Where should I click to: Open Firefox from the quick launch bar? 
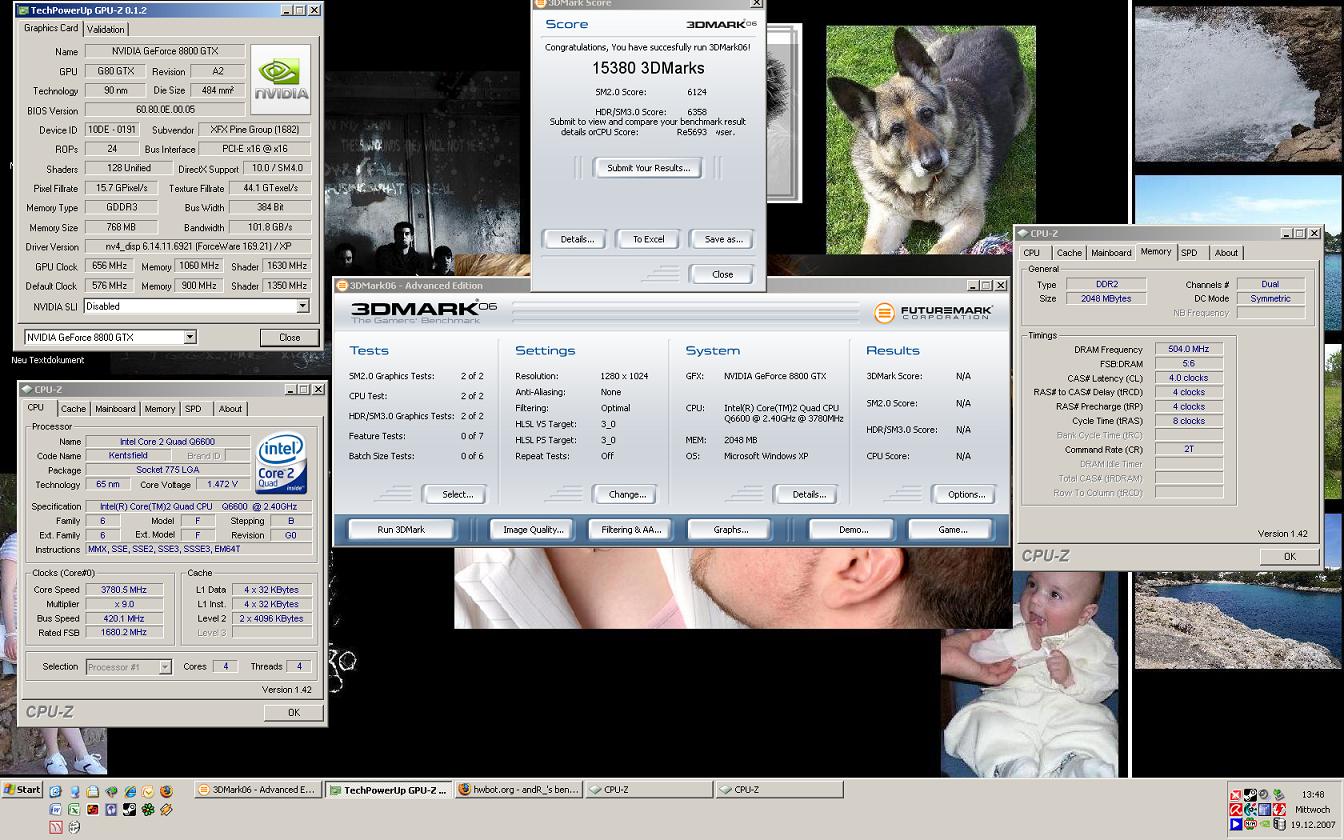(166, 791)
